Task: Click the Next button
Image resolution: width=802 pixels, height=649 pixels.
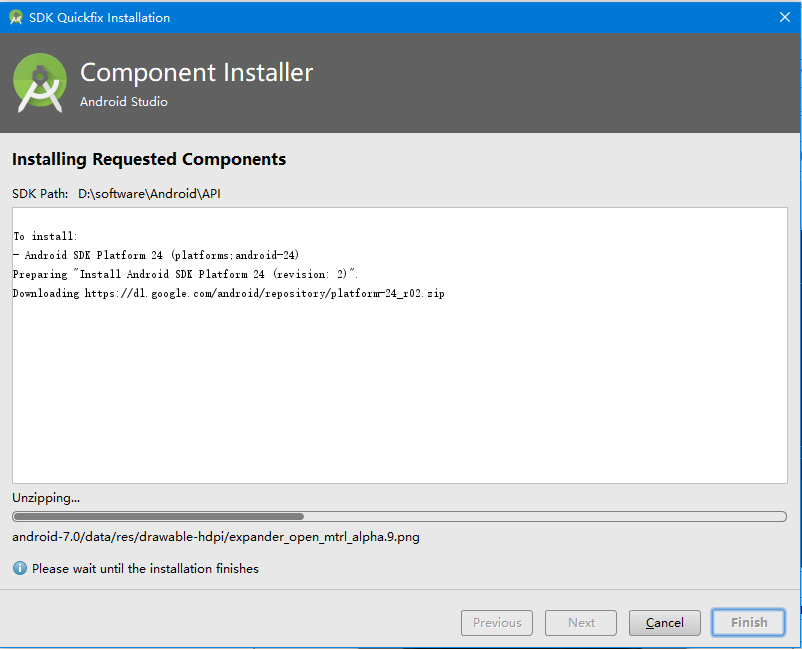Action: click(x=581, y=623)
